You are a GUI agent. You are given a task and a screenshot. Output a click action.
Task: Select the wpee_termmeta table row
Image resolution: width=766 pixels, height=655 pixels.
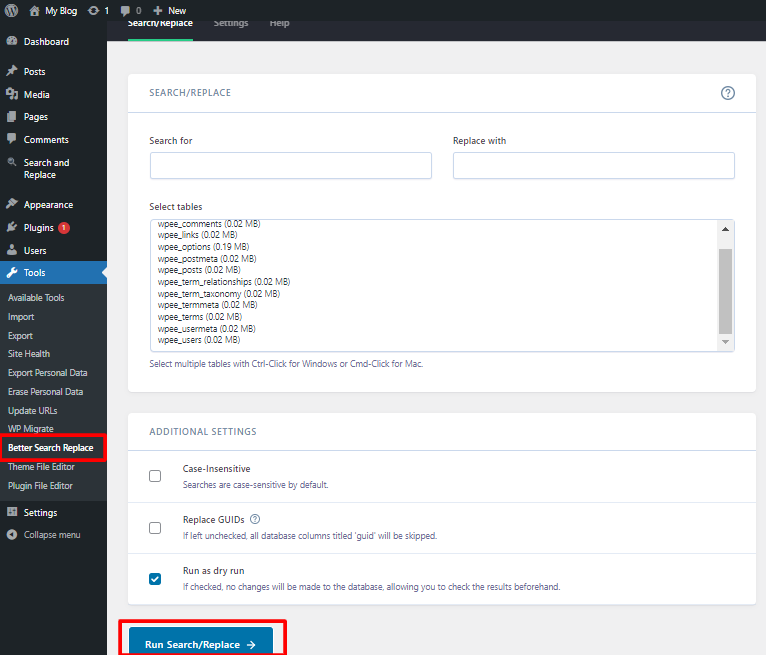click(207, 305)
